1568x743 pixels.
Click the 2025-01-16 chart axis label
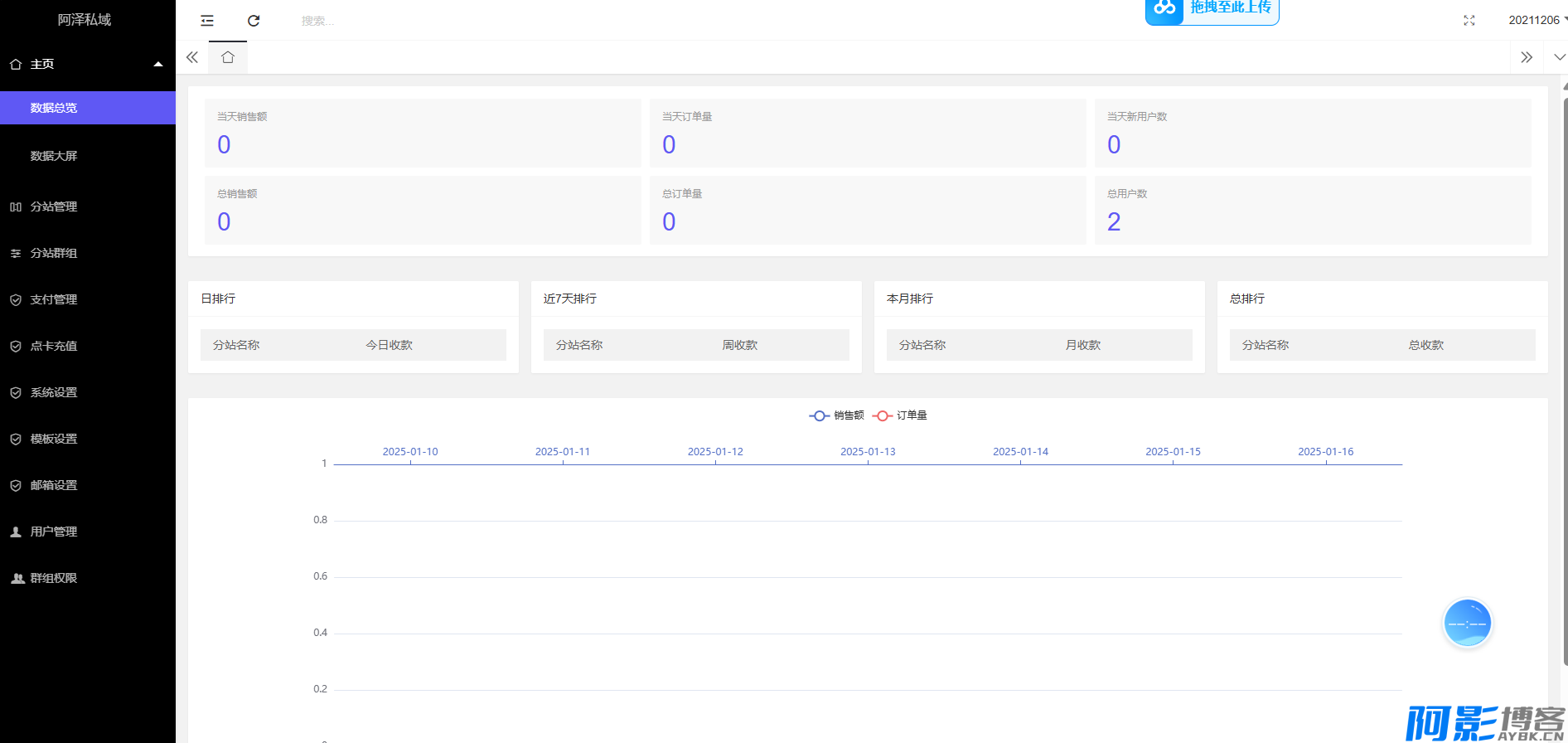pos(1326,452)
